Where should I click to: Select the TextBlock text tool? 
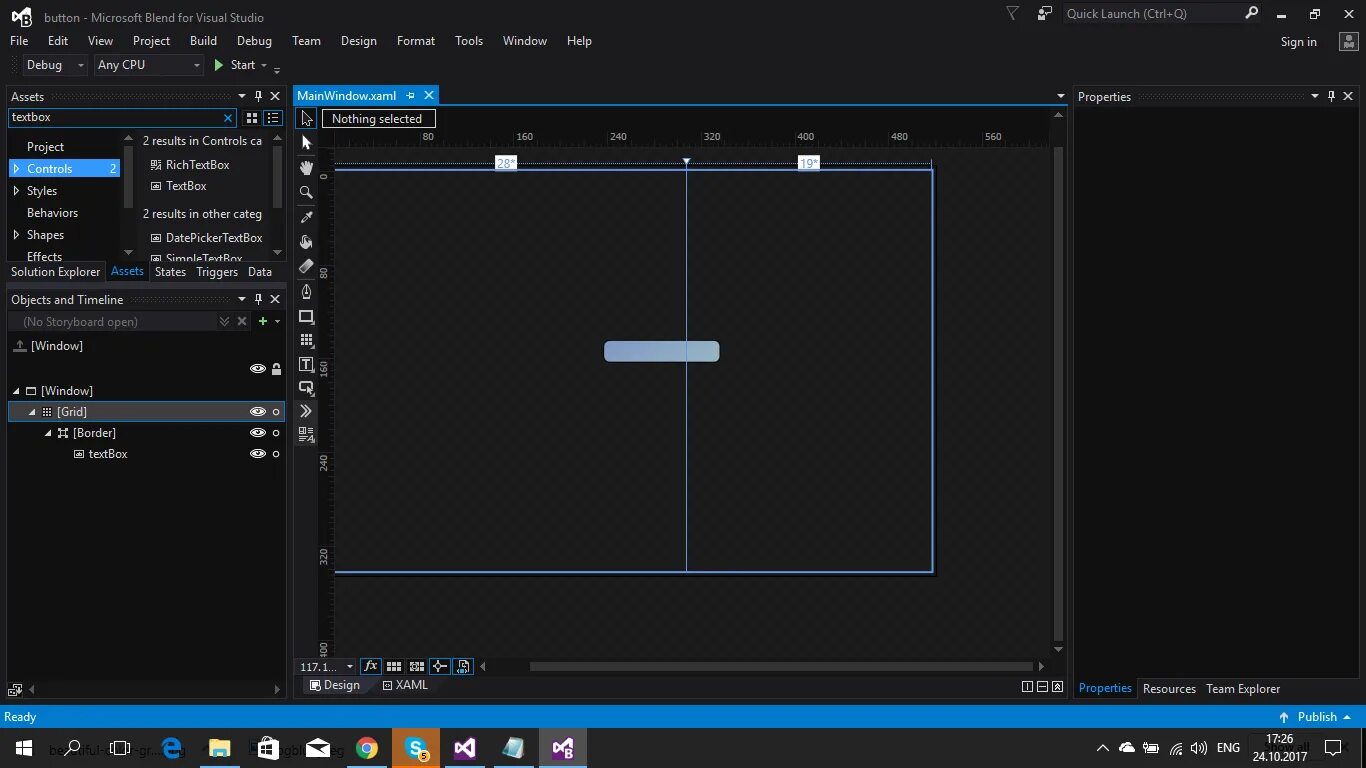[306, 365]
